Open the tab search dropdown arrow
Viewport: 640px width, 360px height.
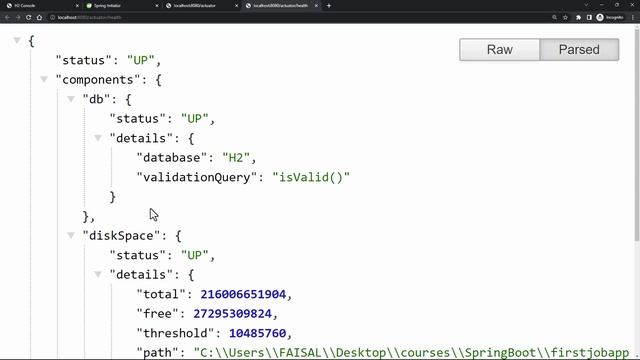tap(586, 5)
